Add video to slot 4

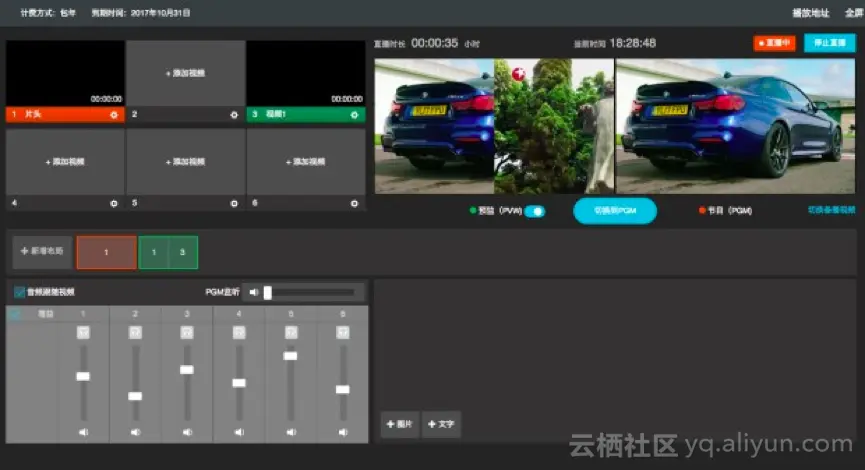pyautogui.click(x=65, y=162)
